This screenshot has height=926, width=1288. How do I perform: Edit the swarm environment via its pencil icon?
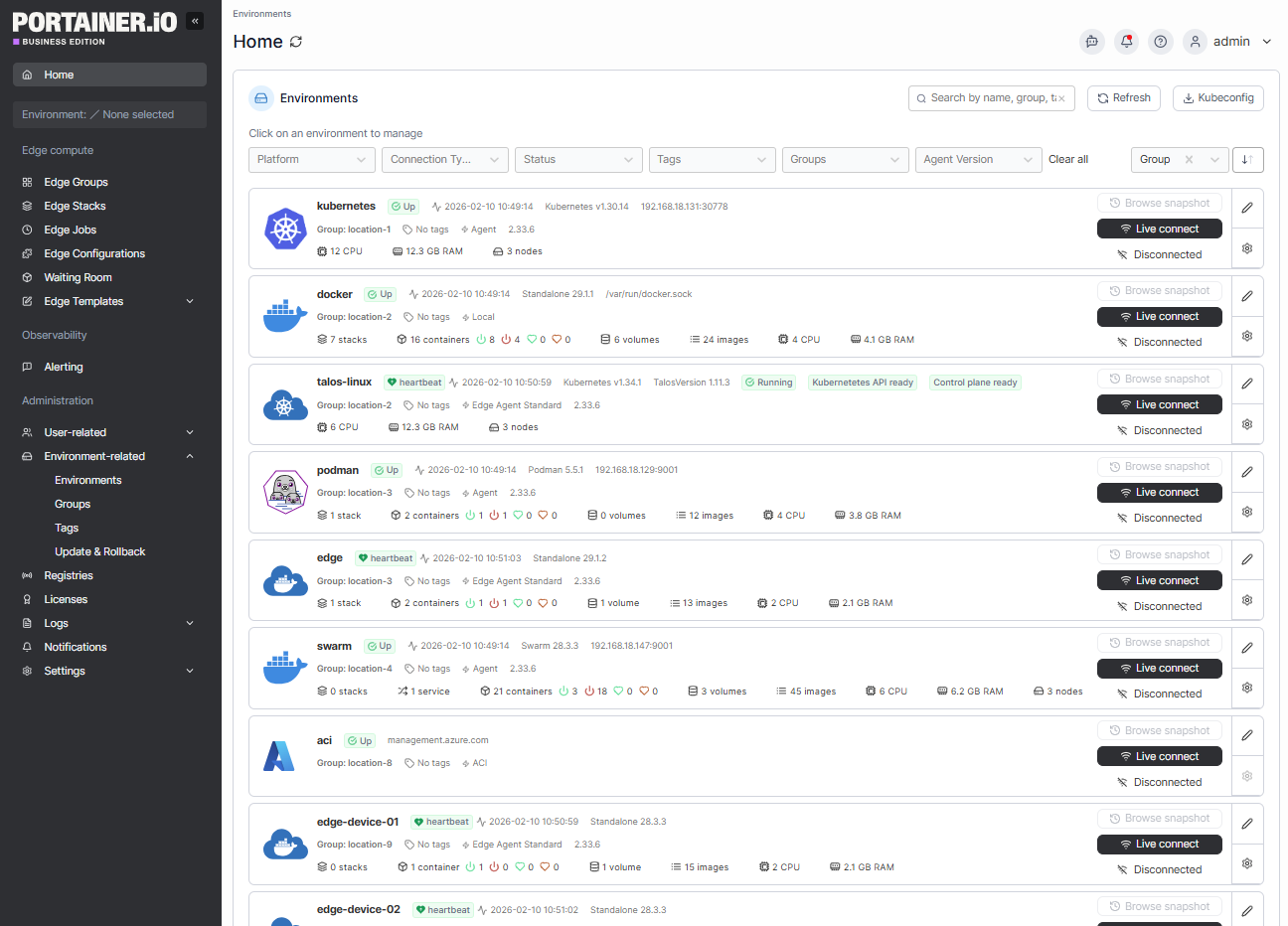tap(1247, 648)
